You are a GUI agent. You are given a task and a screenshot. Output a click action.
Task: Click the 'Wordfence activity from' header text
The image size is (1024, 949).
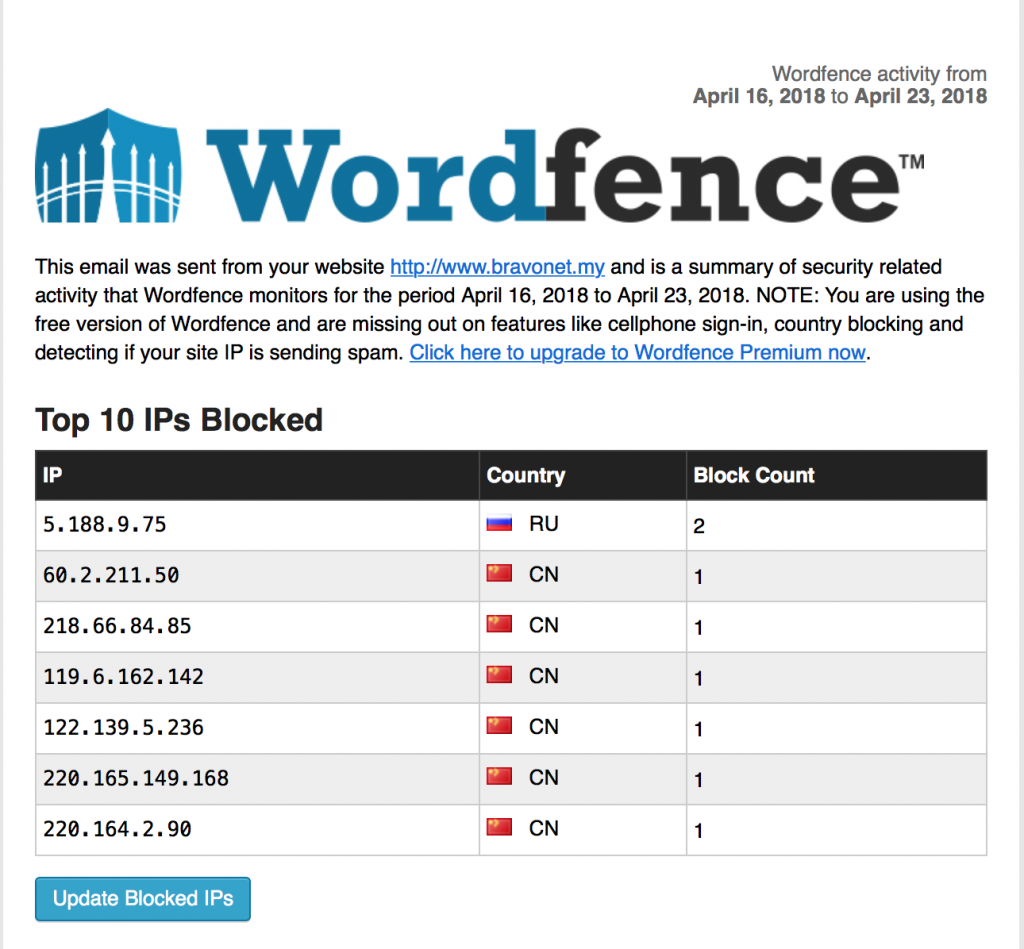coord(879,74)
